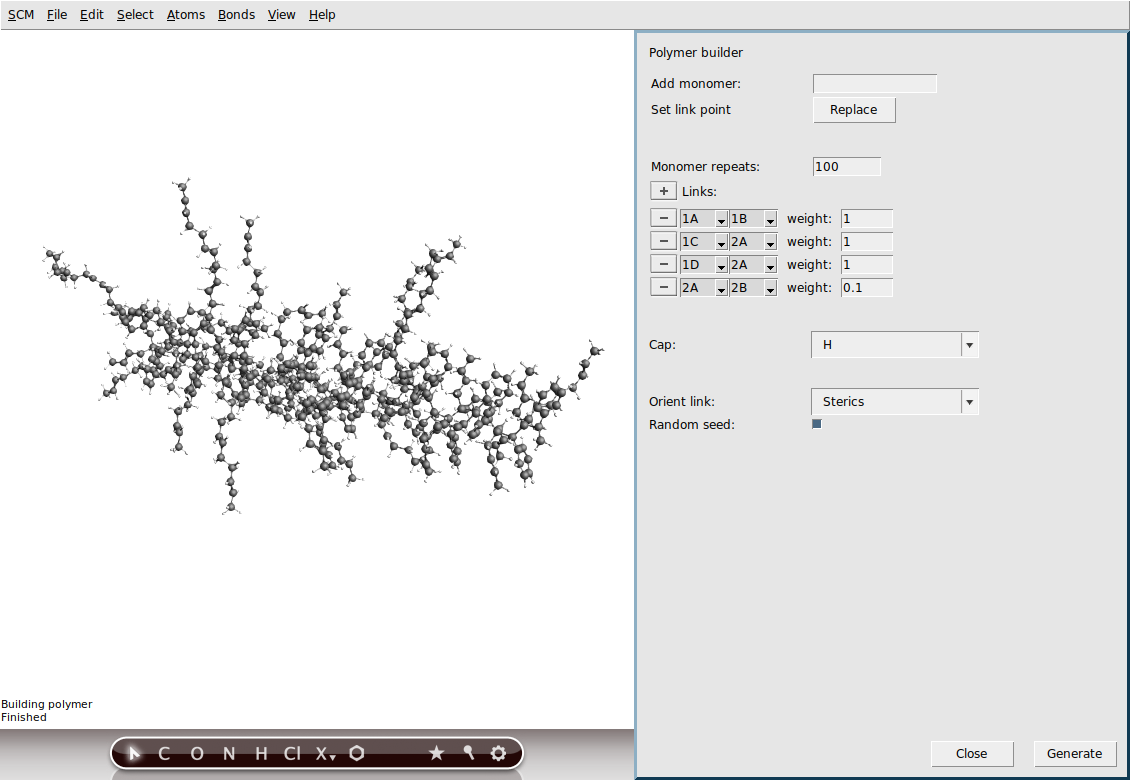Select the Oxygen atom tool

click(x=196, y=753)
